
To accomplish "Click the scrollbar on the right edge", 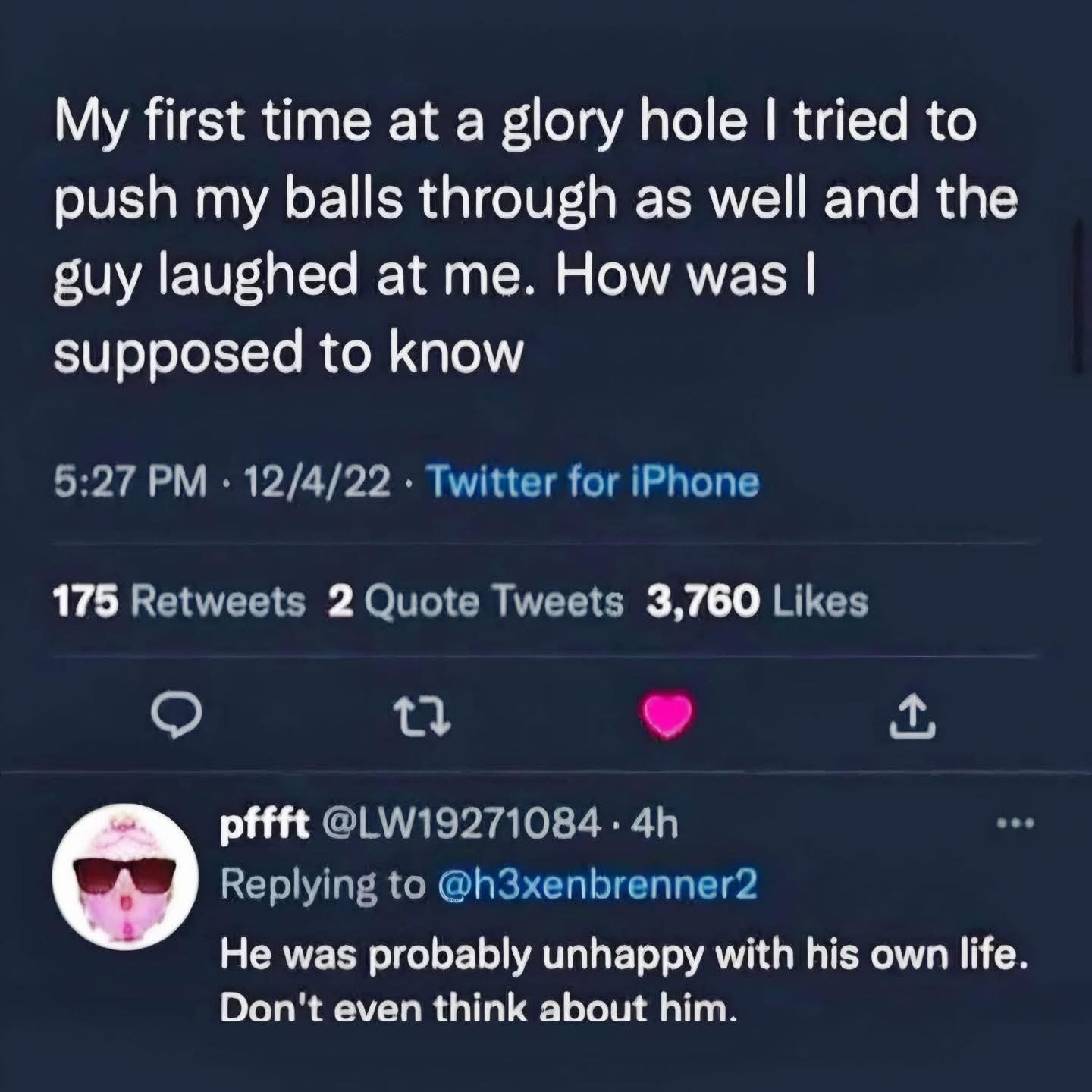I will click(x=1077, y=296).
